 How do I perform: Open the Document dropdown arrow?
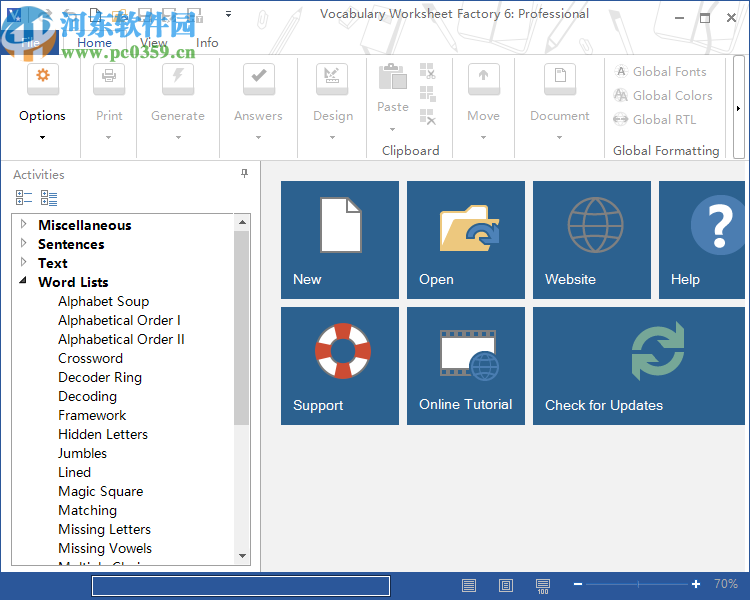coord(559,137)
